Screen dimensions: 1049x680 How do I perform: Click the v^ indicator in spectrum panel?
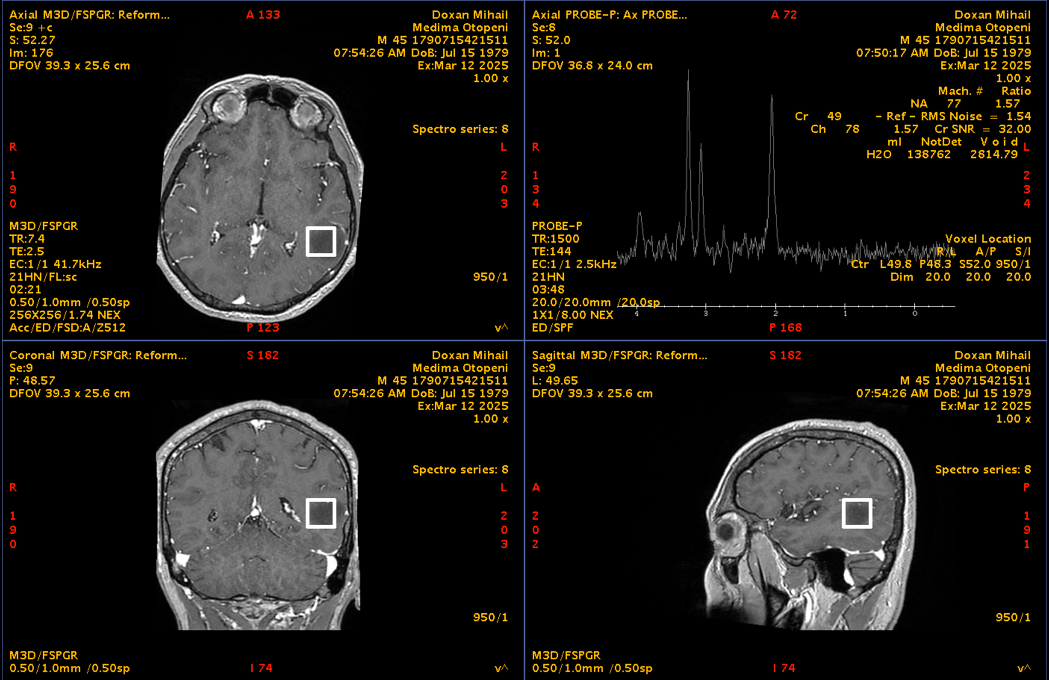1023,328
